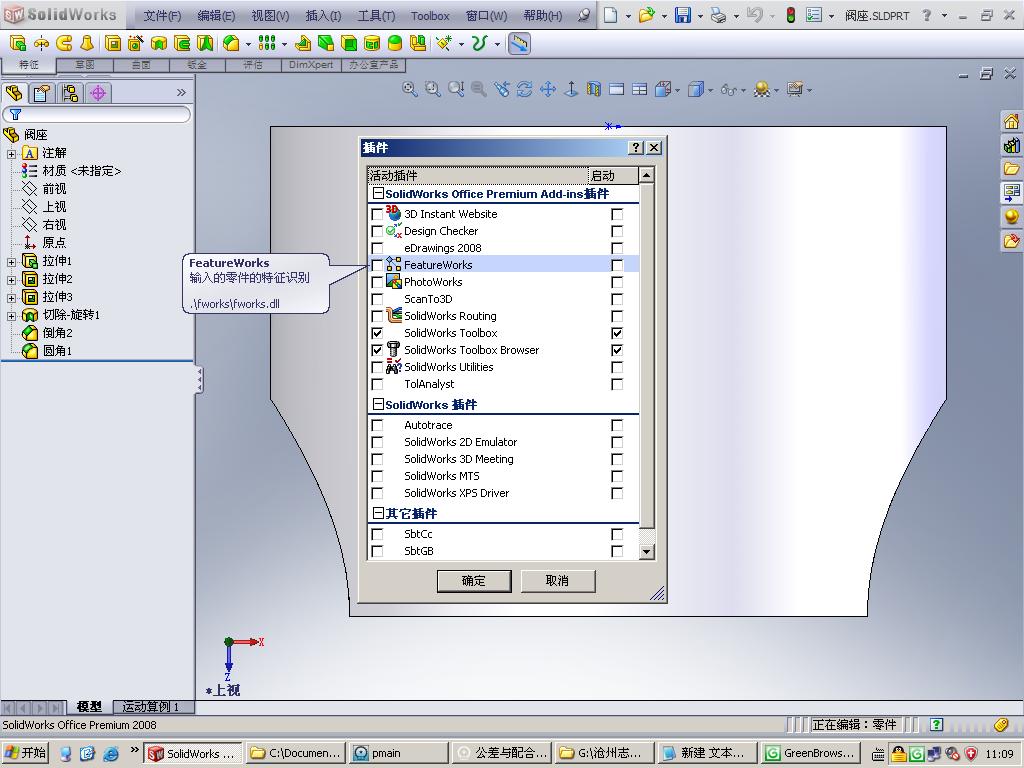Click the add-ins list scroll down arrow

647,552
